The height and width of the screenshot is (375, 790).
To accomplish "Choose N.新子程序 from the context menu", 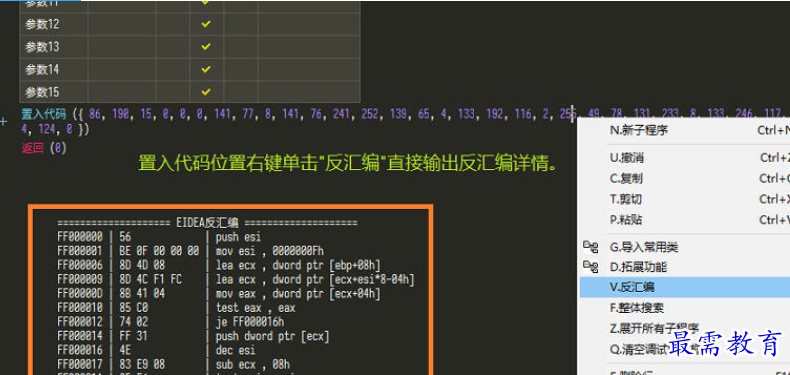I will tap(639, 130).
